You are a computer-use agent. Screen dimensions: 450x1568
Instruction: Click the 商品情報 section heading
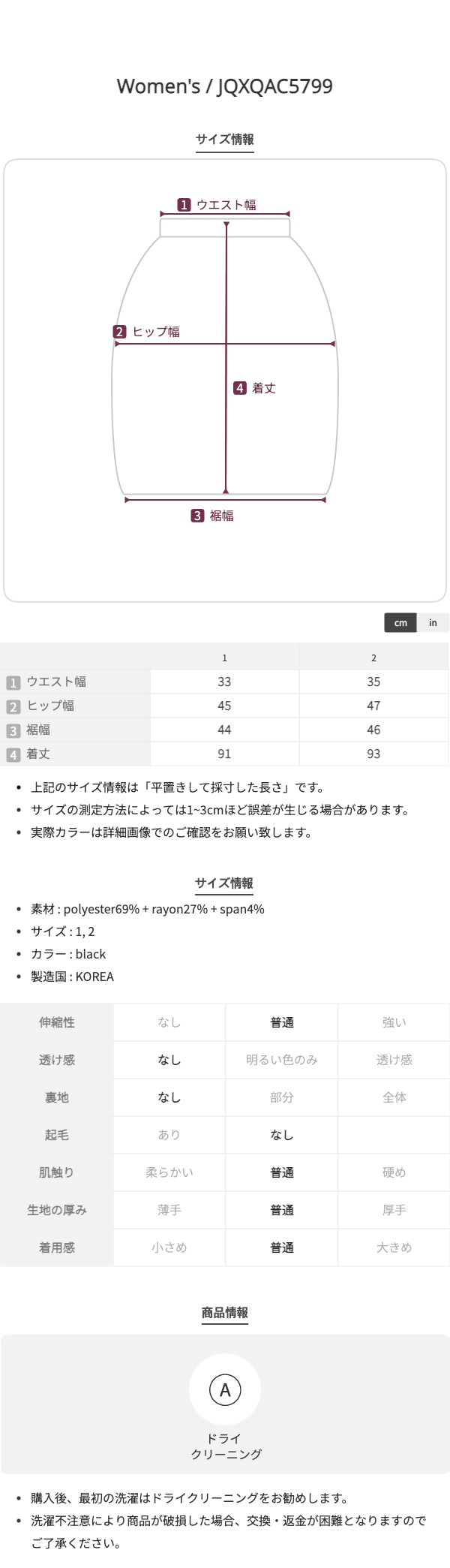click(225, 1312)
